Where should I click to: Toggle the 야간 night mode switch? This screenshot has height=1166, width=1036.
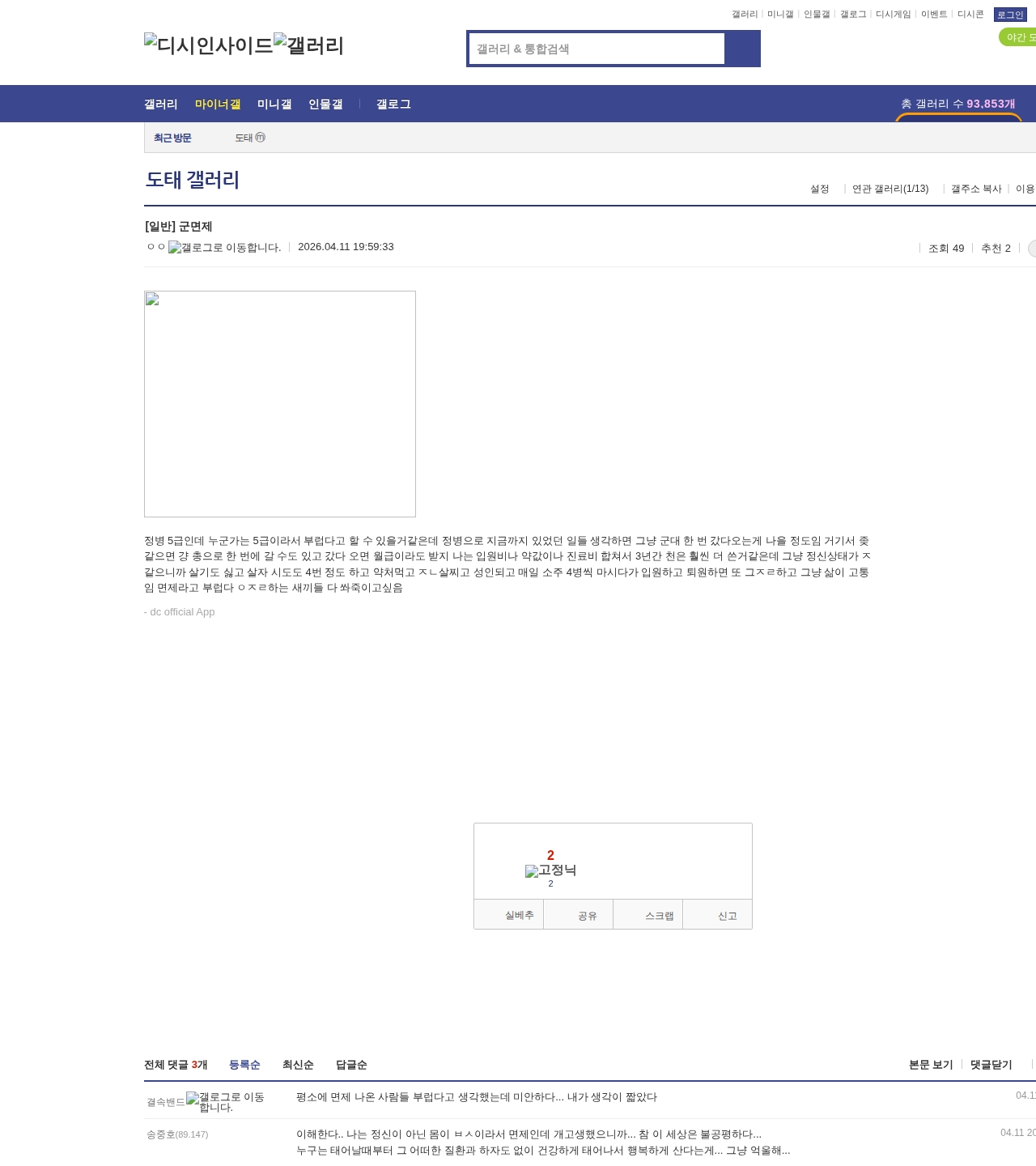tap(1018, 37)
